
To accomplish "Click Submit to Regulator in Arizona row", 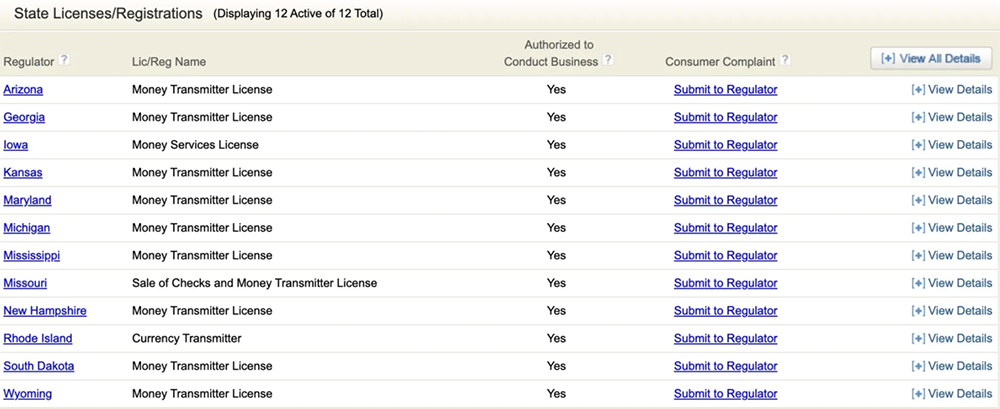I will (725, 90).
